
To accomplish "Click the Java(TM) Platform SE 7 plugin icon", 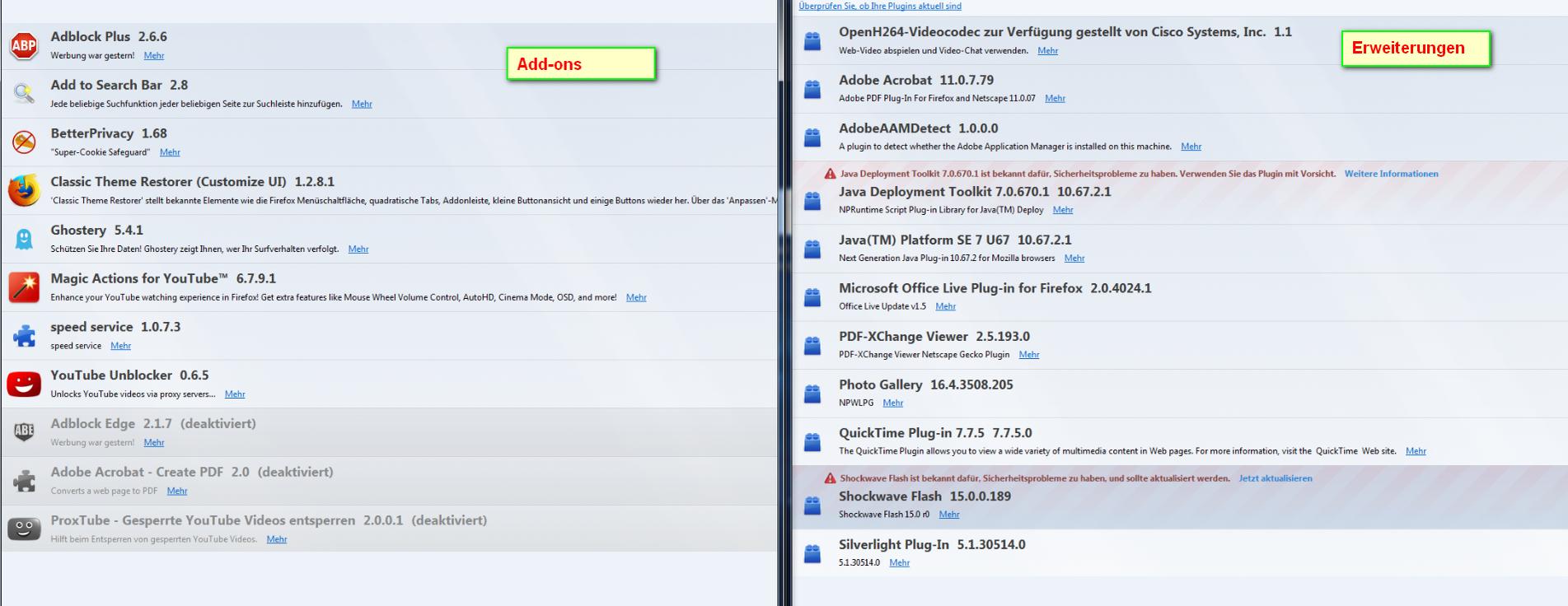I will click(x=812, y=248).
